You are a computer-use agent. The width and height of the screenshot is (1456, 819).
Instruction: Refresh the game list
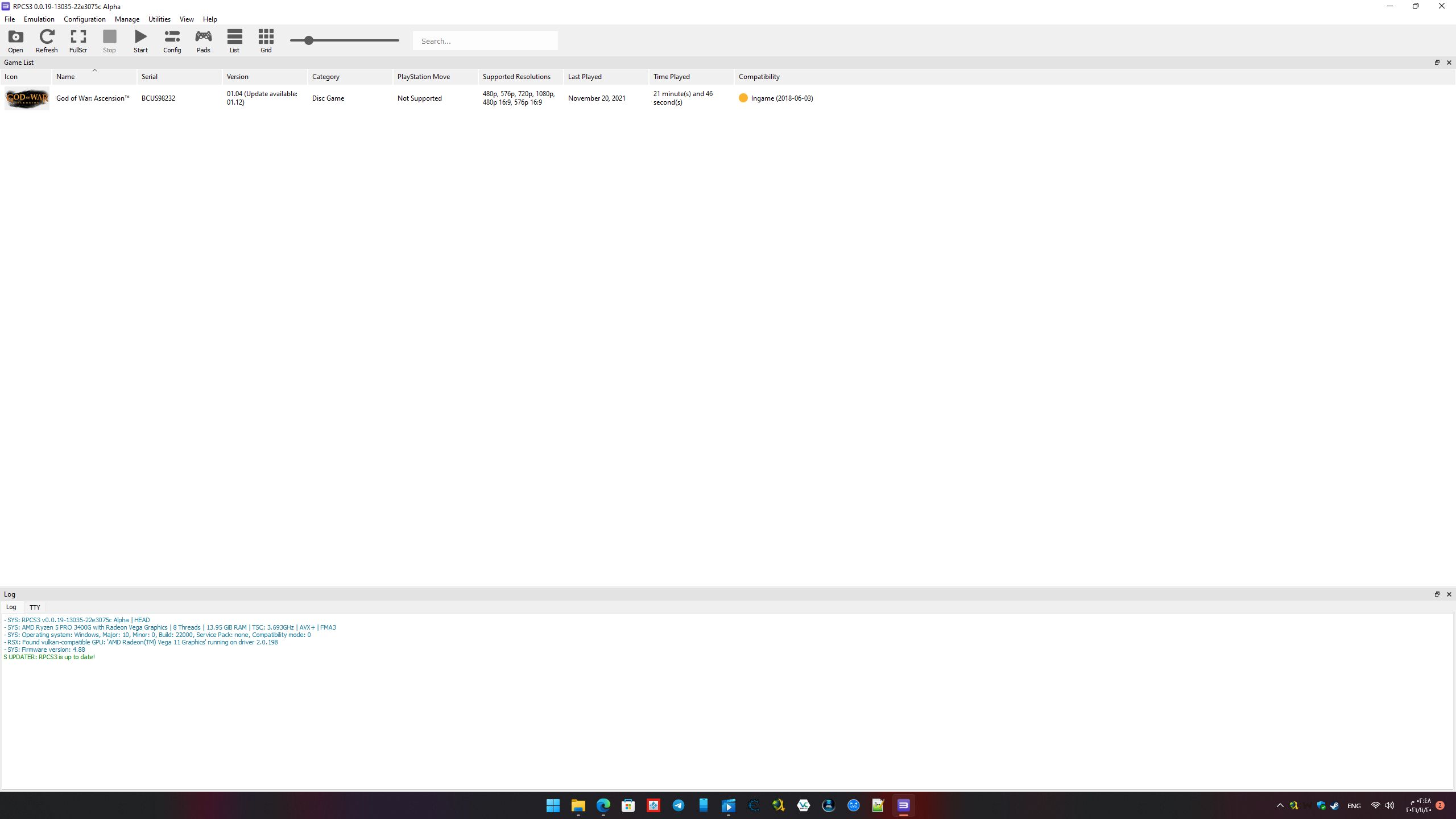coord(47,41)
